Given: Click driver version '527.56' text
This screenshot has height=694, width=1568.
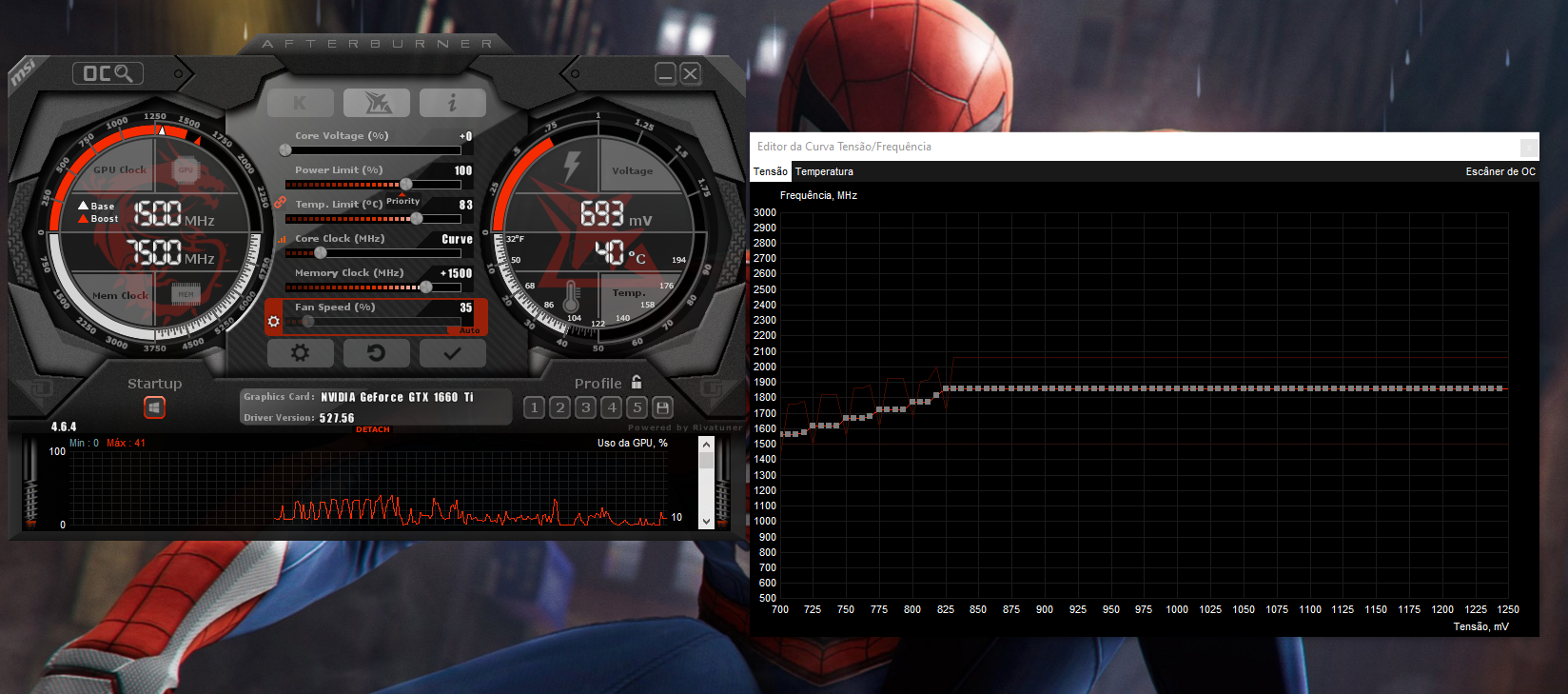Looking at the screenshot, I should (x=337, y=418).
